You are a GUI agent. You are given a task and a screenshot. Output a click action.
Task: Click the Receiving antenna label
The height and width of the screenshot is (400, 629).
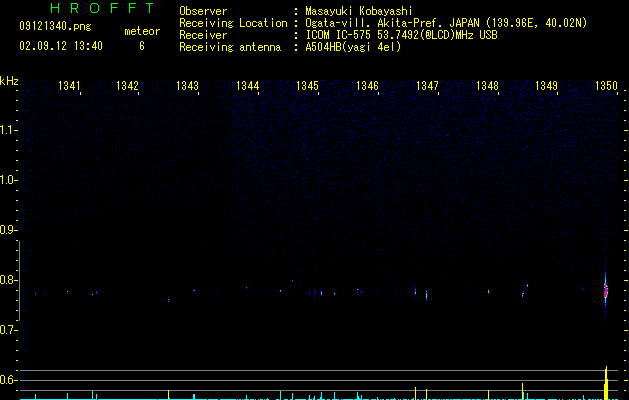coord(230,47)
